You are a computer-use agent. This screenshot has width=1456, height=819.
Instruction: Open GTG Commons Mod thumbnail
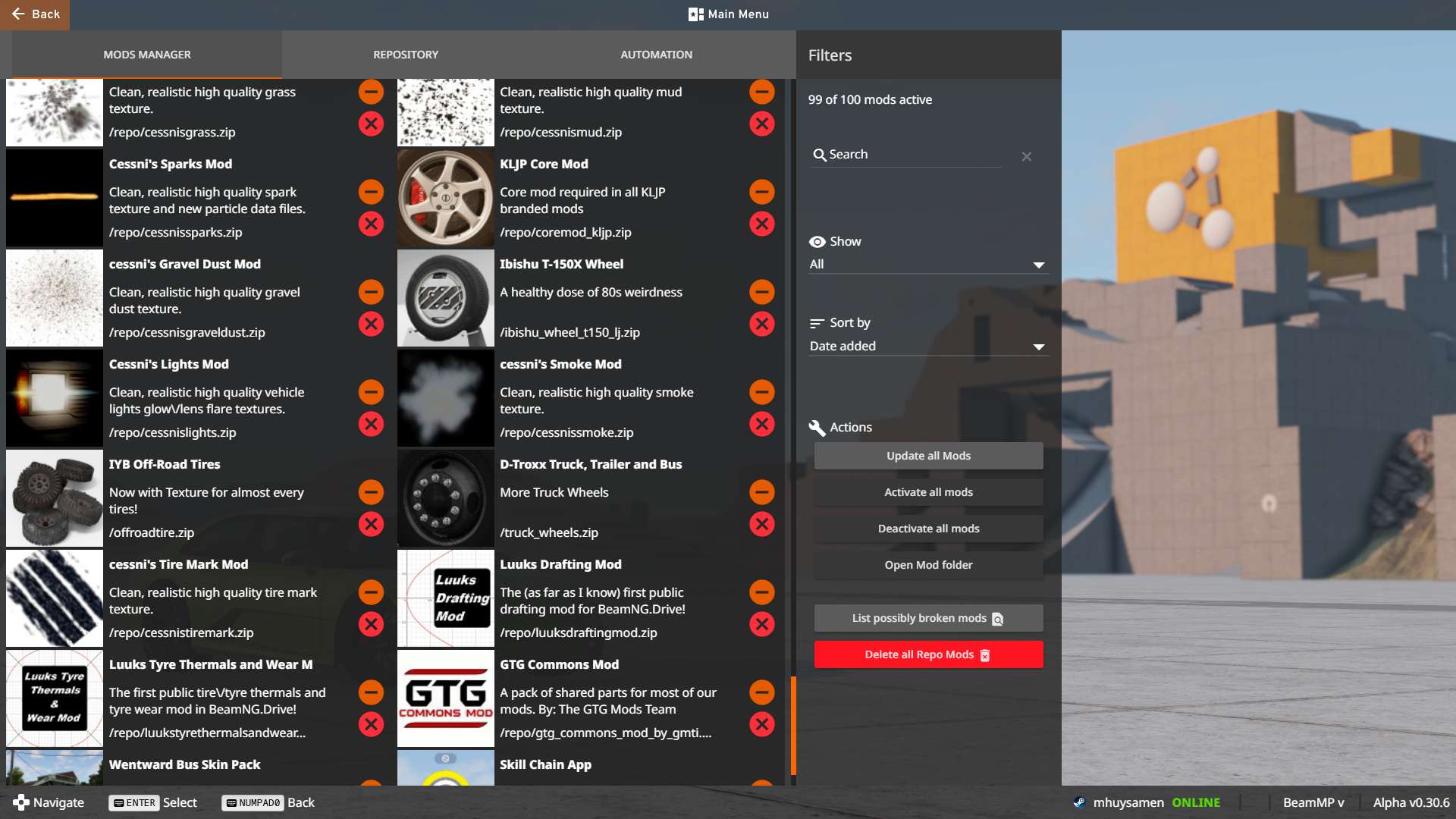pos(446,698)
